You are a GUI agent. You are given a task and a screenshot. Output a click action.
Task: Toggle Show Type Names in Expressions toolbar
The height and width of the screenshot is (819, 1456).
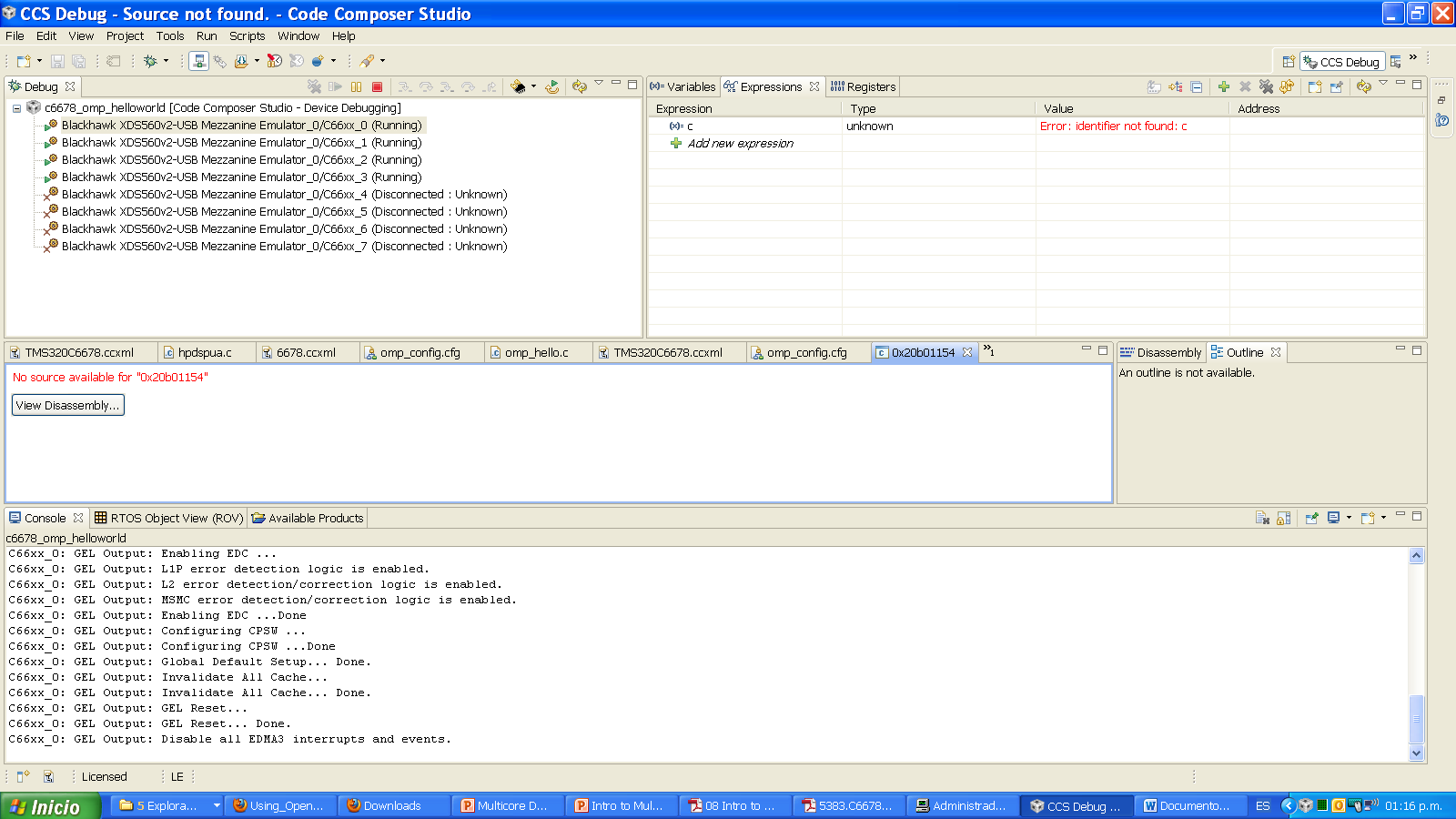pos(1154,86)
